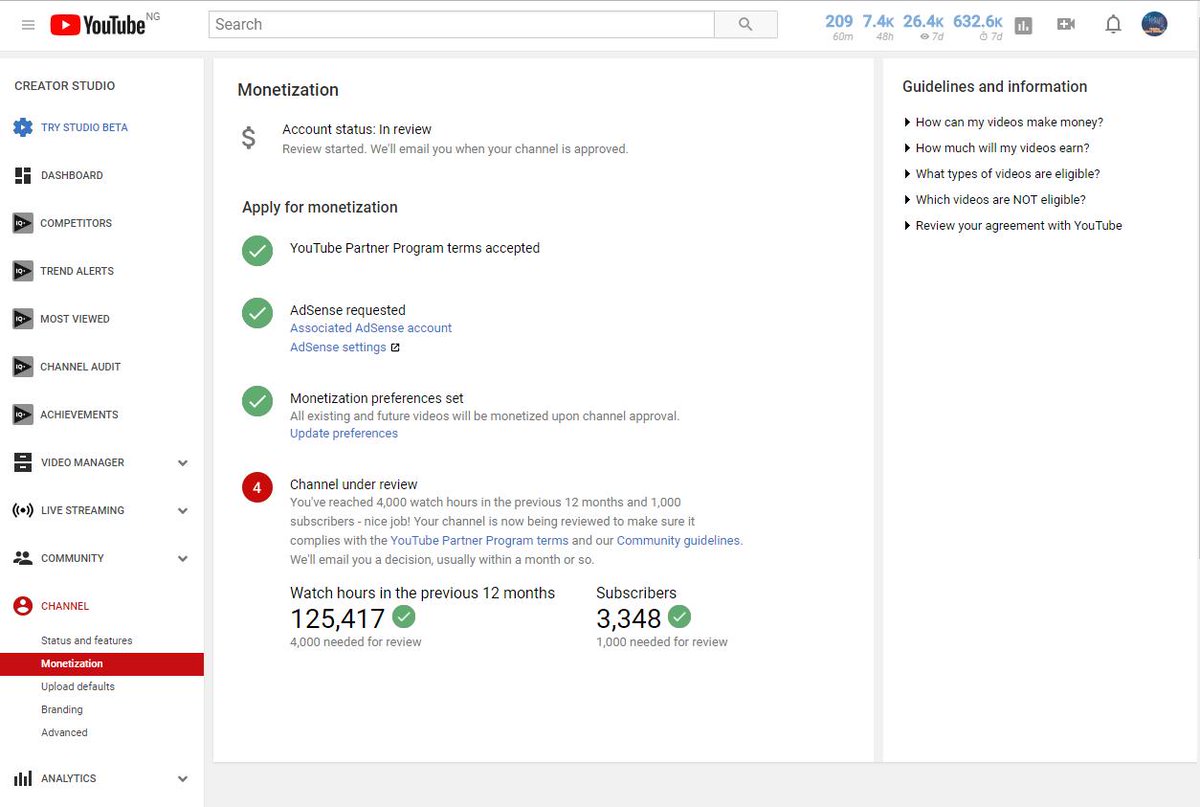Open the bar chart stats icon in header

(x=1023, y=25)
